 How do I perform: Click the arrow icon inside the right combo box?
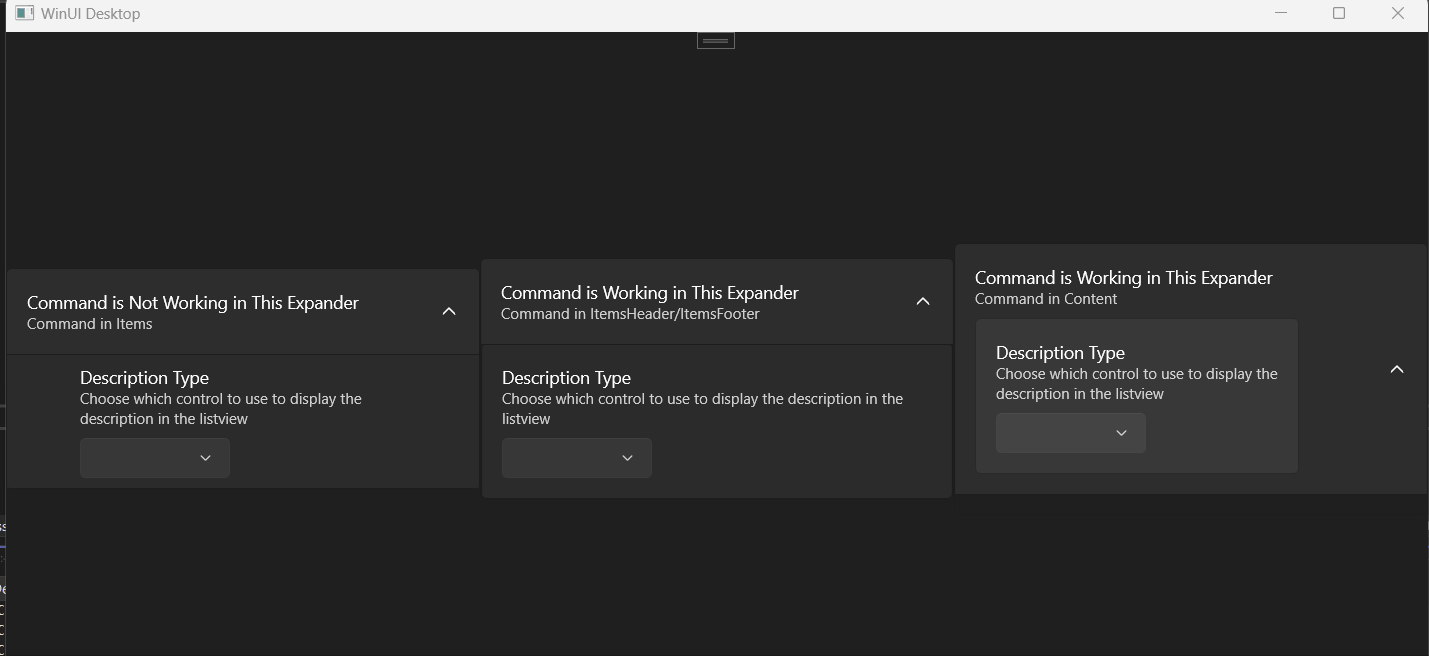[x=1122, y=433]
